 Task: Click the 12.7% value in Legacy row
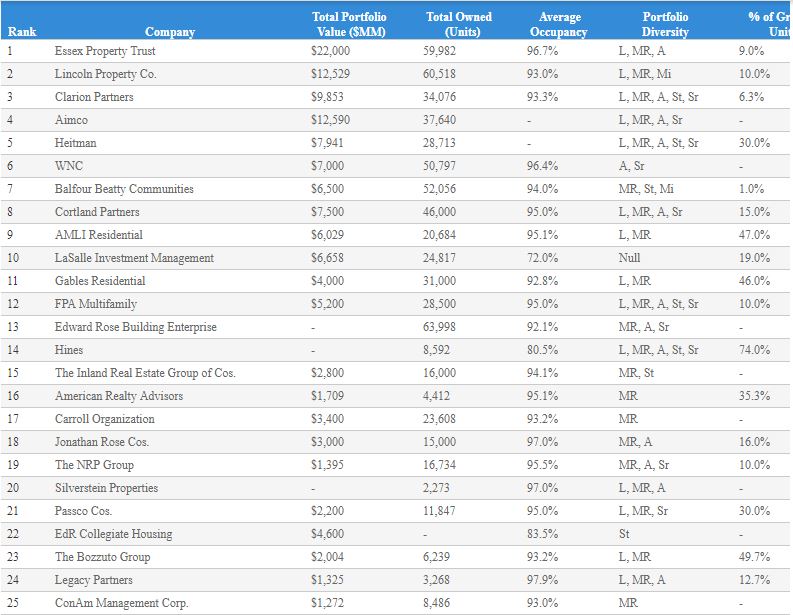point(755,580)
